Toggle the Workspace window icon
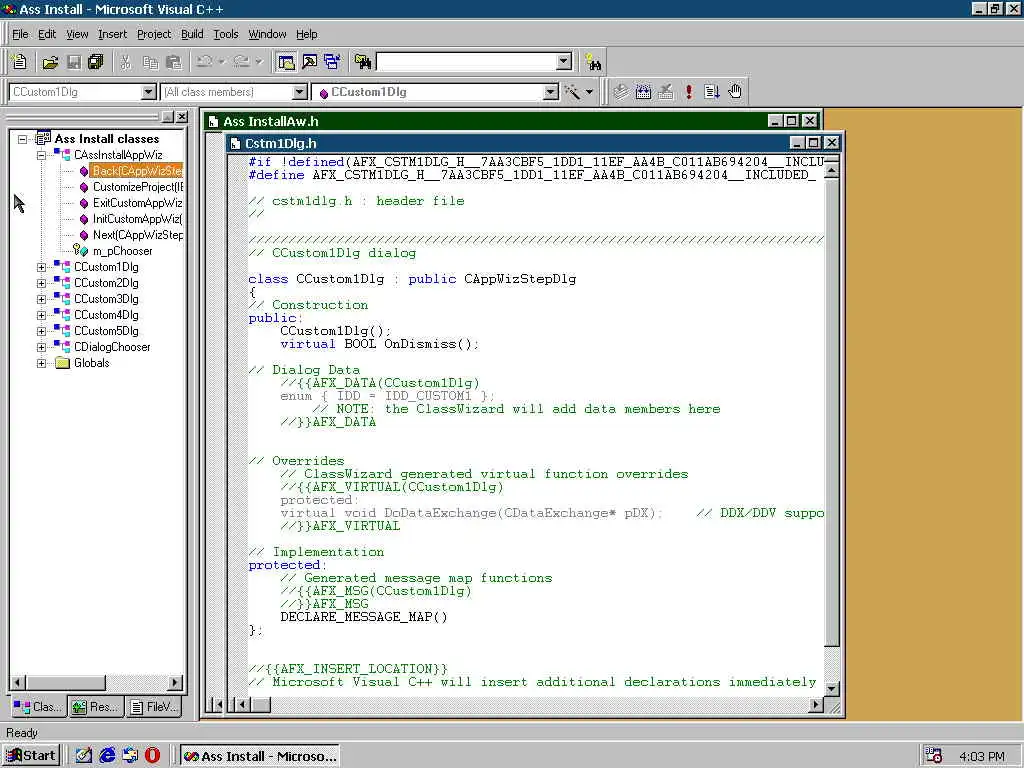 [x=285, y=62]
